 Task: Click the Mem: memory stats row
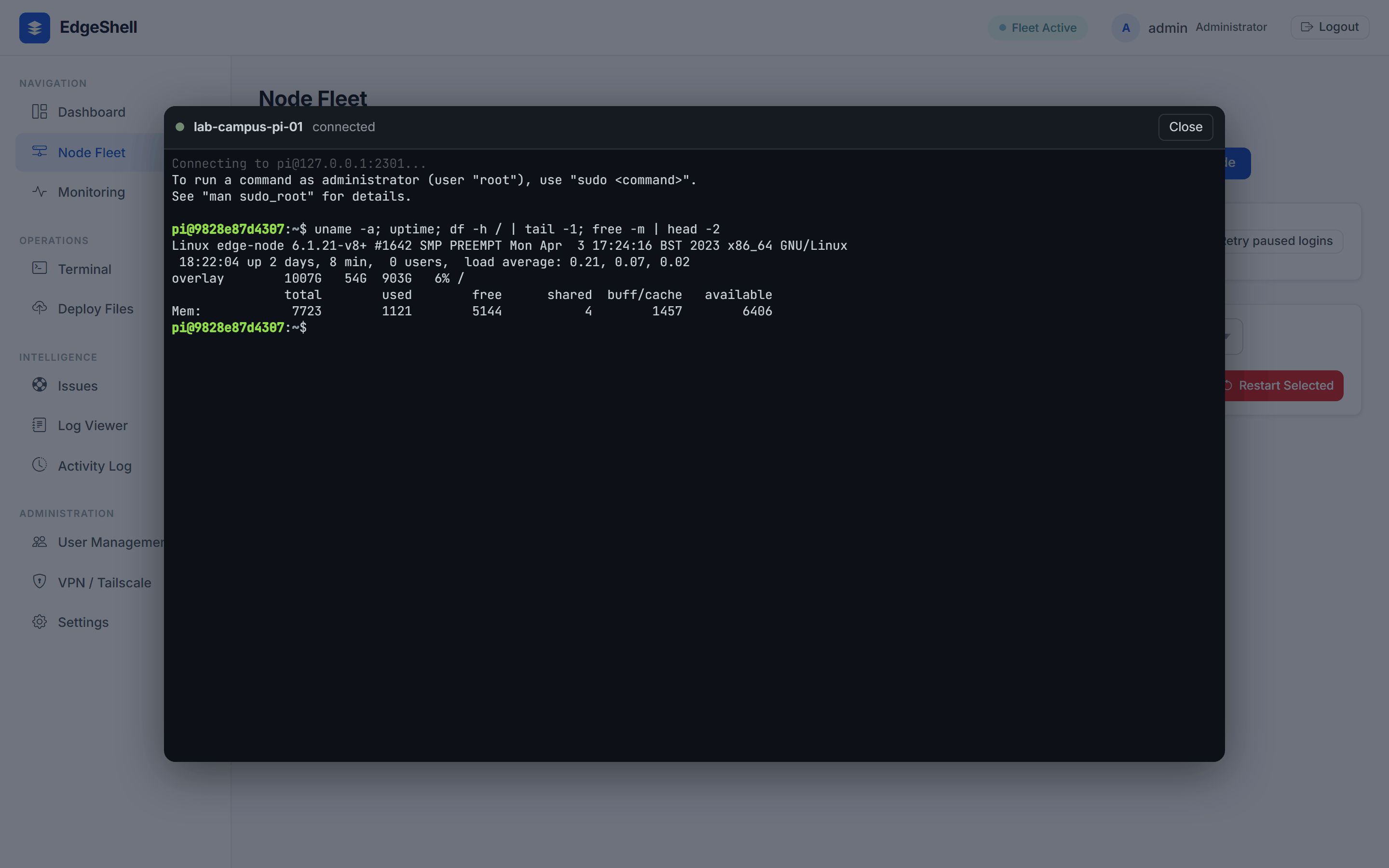pyautogui.click(x=472, y=311)
